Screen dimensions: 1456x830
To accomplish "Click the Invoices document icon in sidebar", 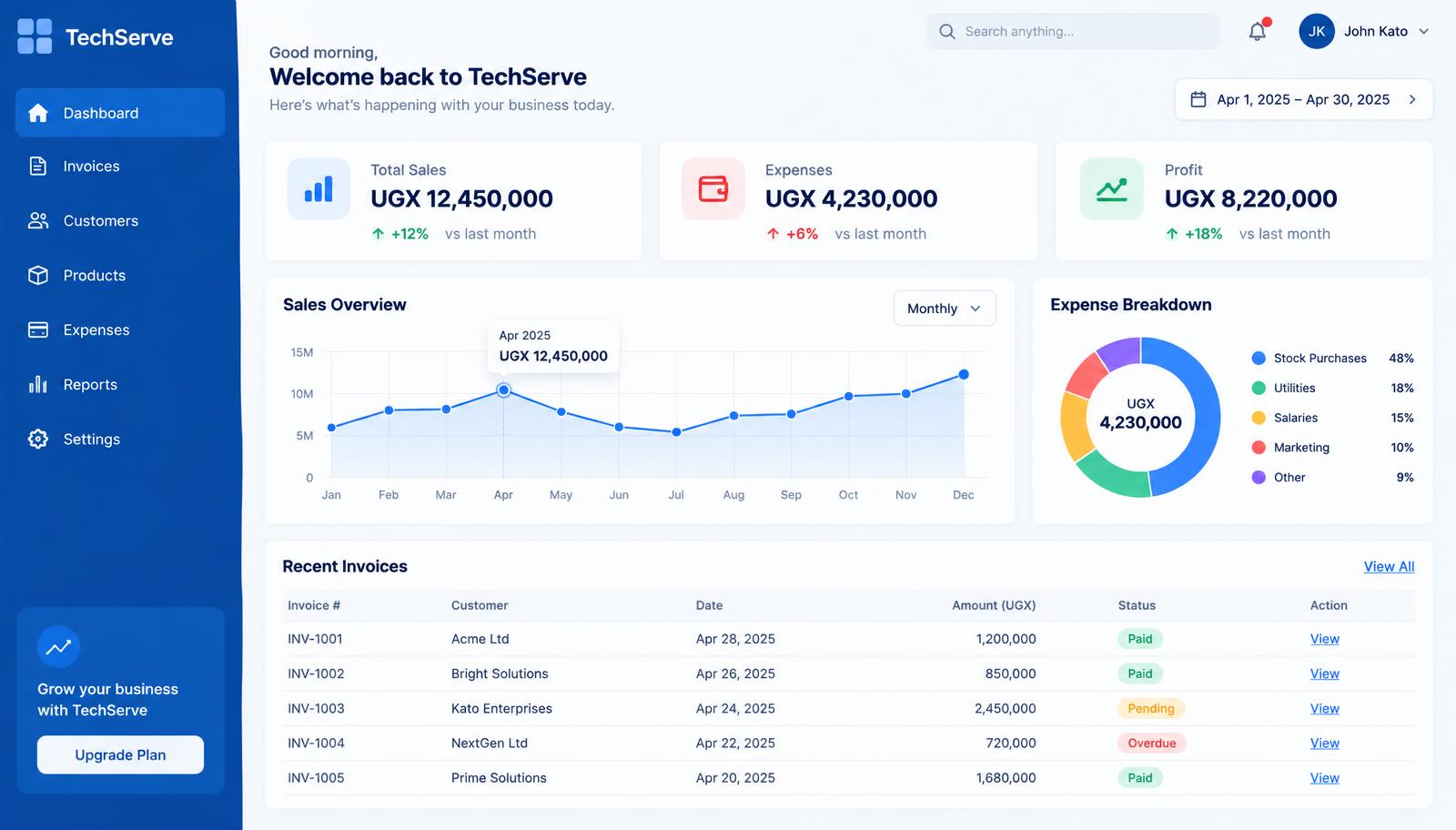I will pyautogui.click(x=38, y=166).
